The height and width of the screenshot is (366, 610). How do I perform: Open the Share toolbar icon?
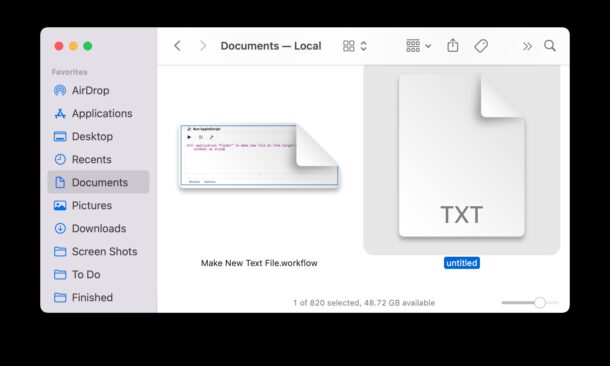pyautogui.click(x=452, y=46)
